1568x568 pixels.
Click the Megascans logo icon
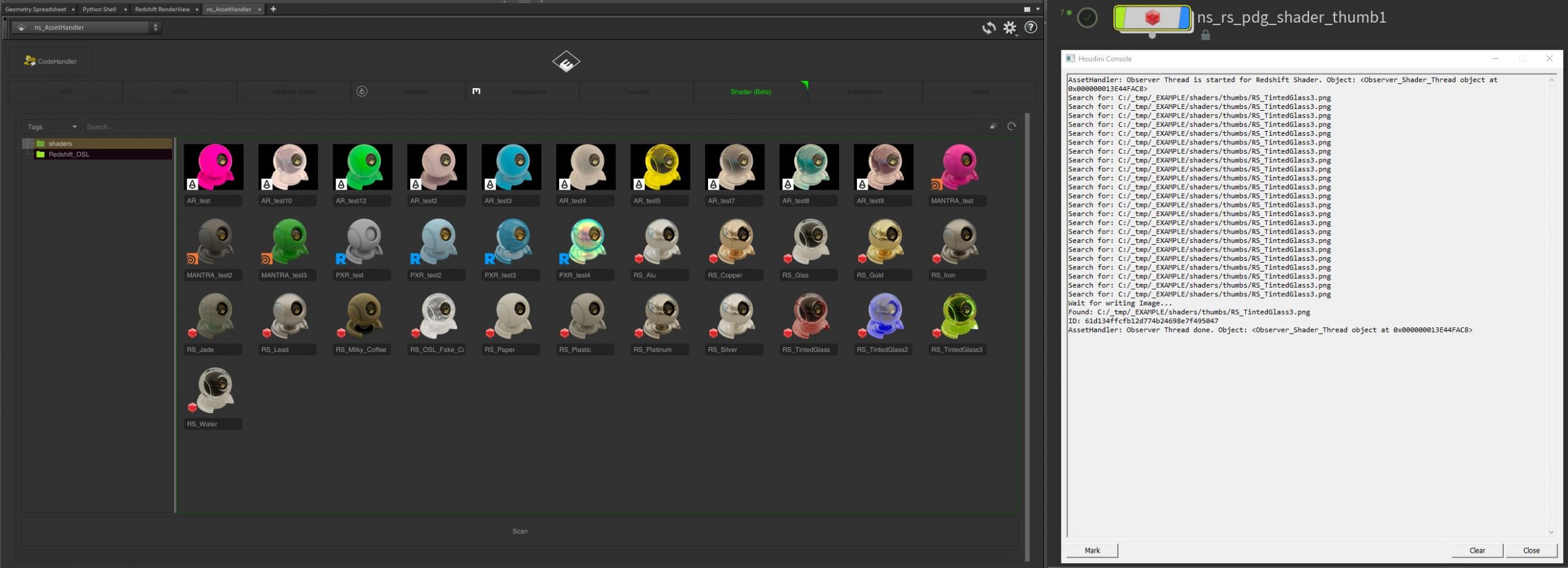[477, 92]
